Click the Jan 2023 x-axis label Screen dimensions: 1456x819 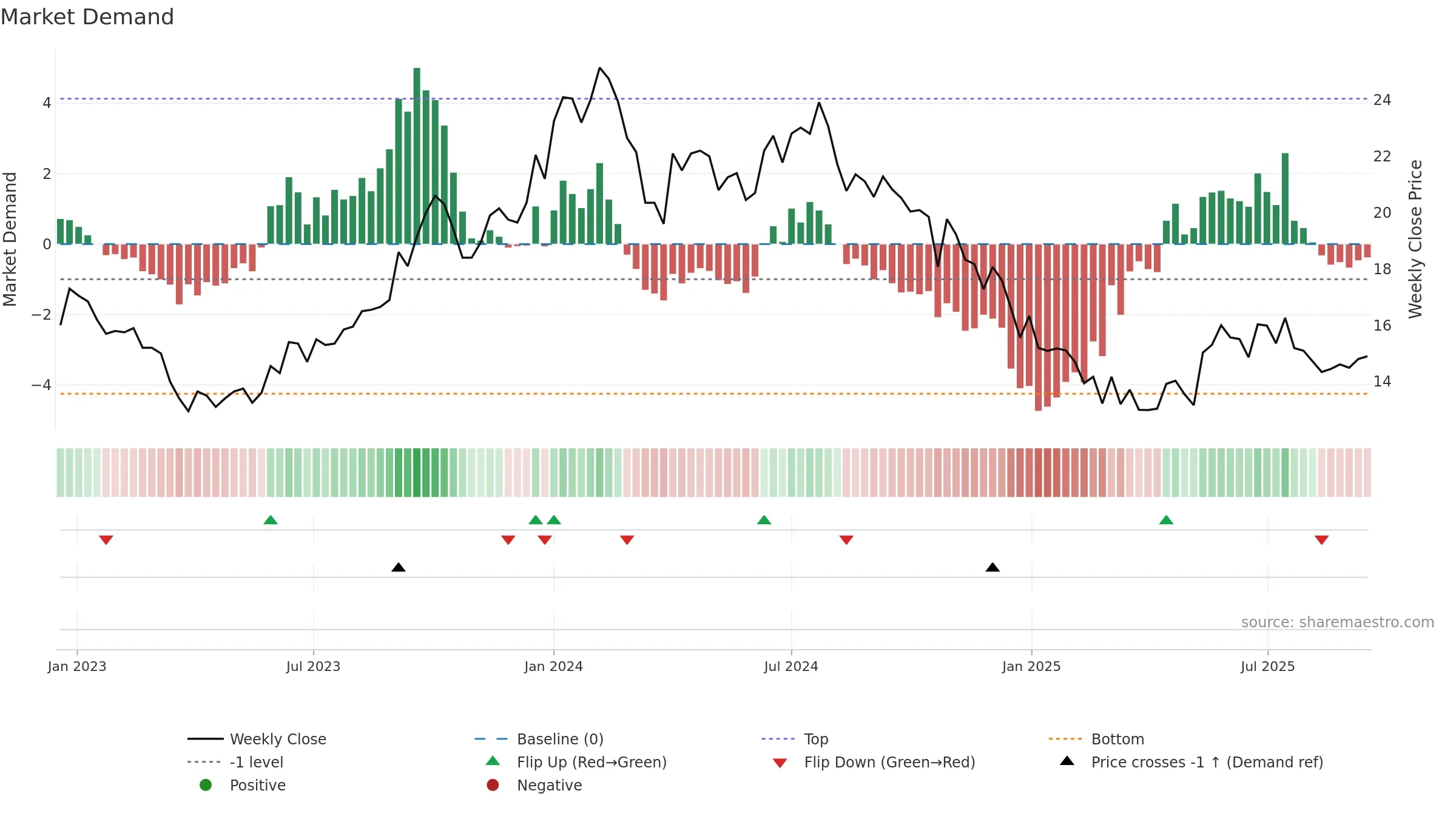77,667
